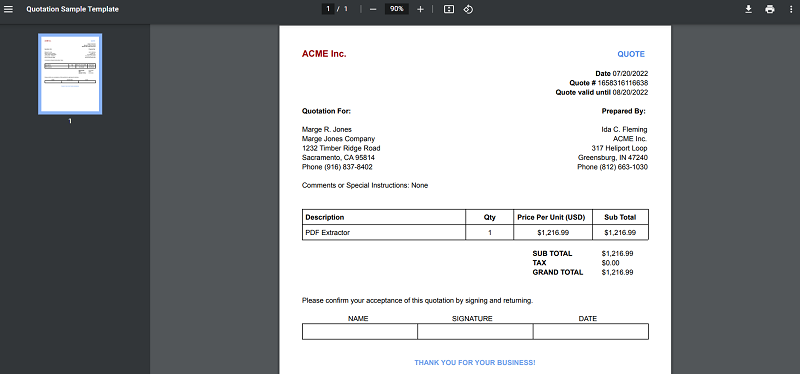Click the quantity cell showing 1

(490, 233)
